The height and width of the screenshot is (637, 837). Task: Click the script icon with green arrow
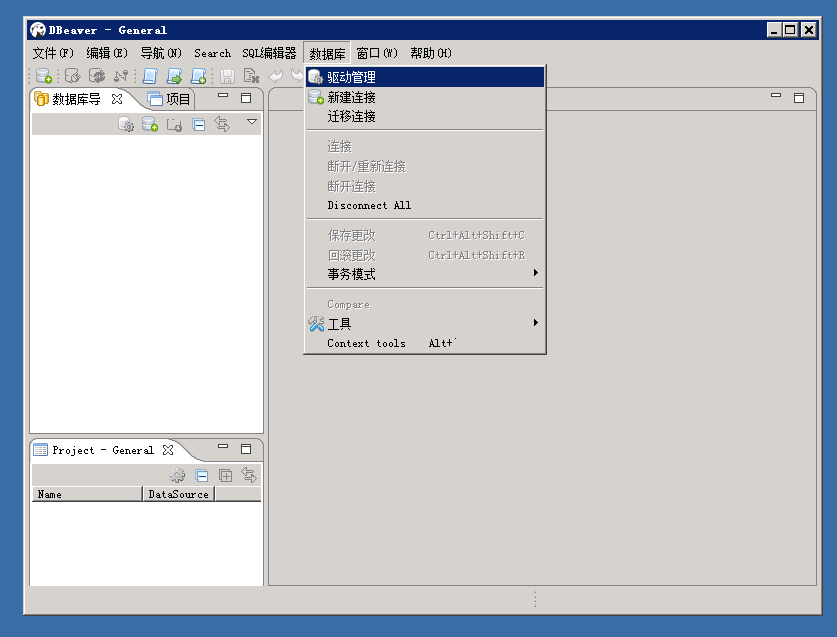pos(174,76)
